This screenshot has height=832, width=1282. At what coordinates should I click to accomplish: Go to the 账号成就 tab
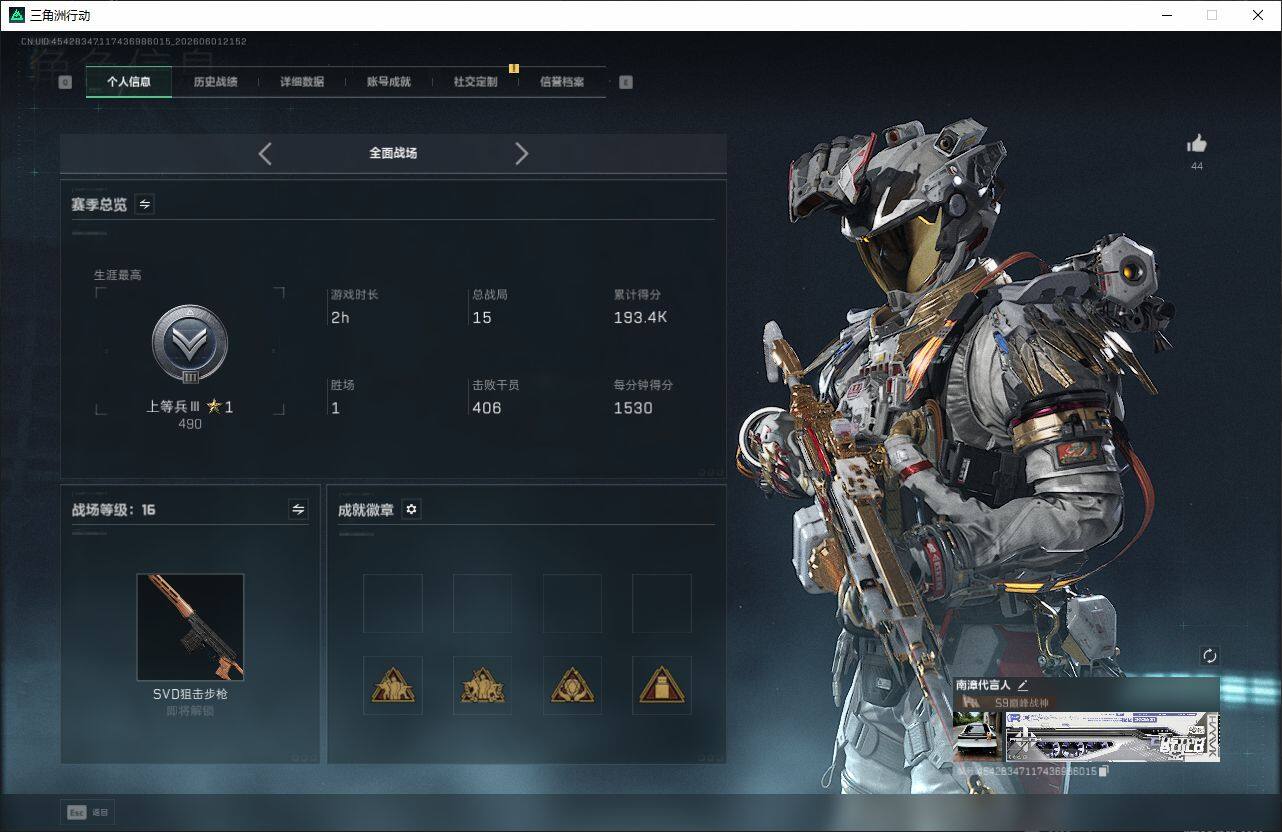[389, 82]
